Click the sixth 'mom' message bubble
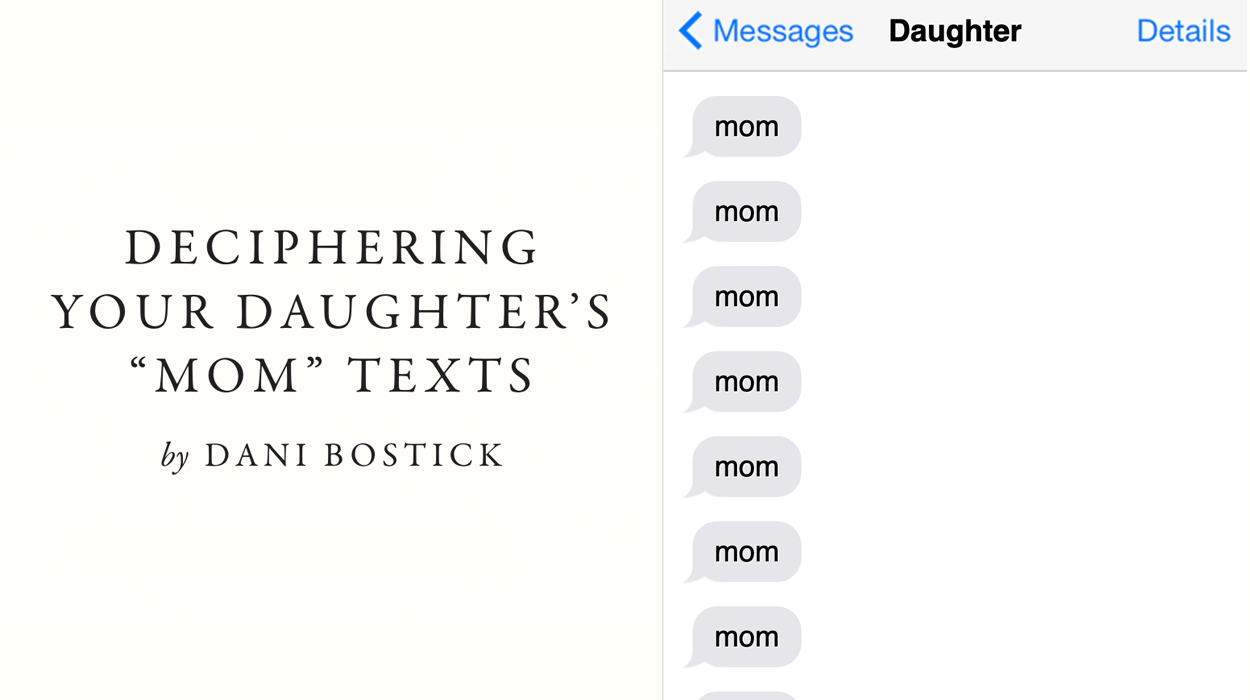The width and height of the screenshot is (1250, 700). coord(744,552)
